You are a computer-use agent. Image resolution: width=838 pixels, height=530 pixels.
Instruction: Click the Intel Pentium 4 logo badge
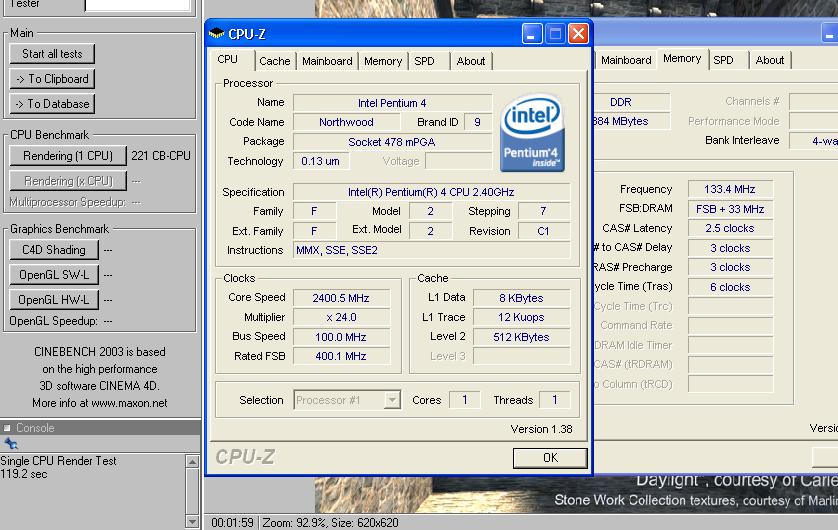tap(532, 132)
